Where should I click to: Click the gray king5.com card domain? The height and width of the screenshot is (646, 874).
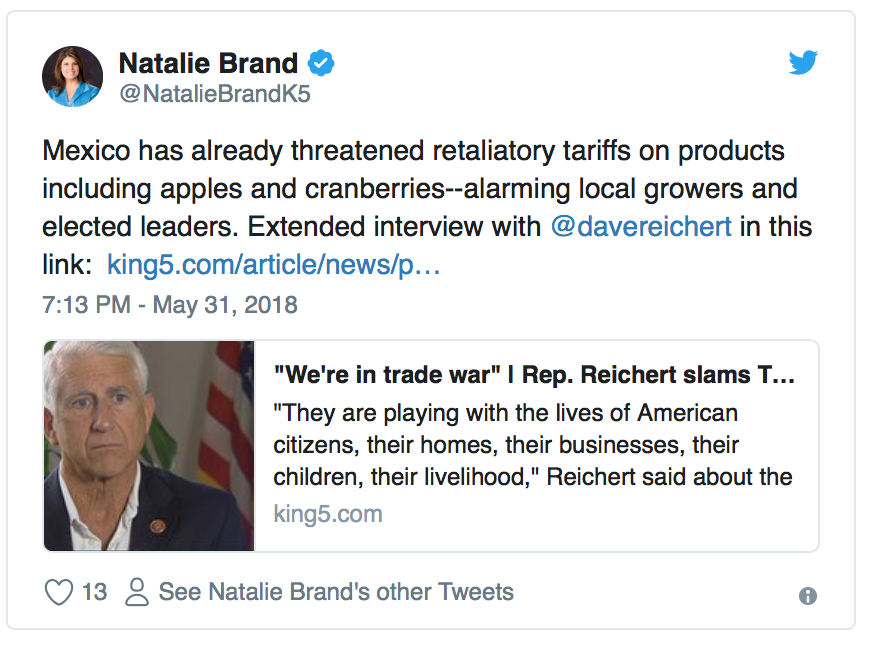tap(328, 514)
